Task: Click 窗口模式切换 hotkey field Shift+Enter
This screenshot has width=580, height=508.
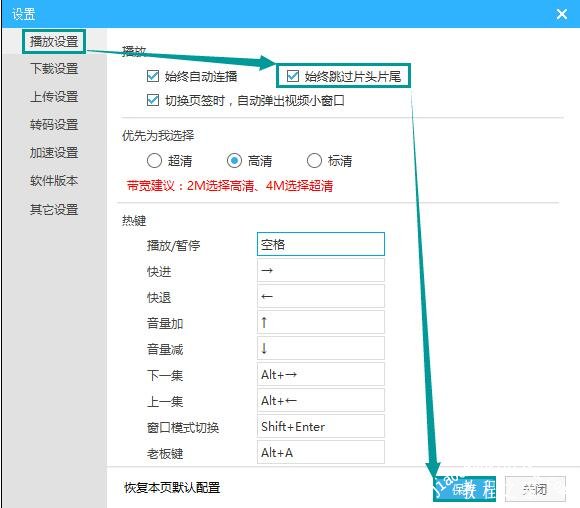Action: point(321,426)
